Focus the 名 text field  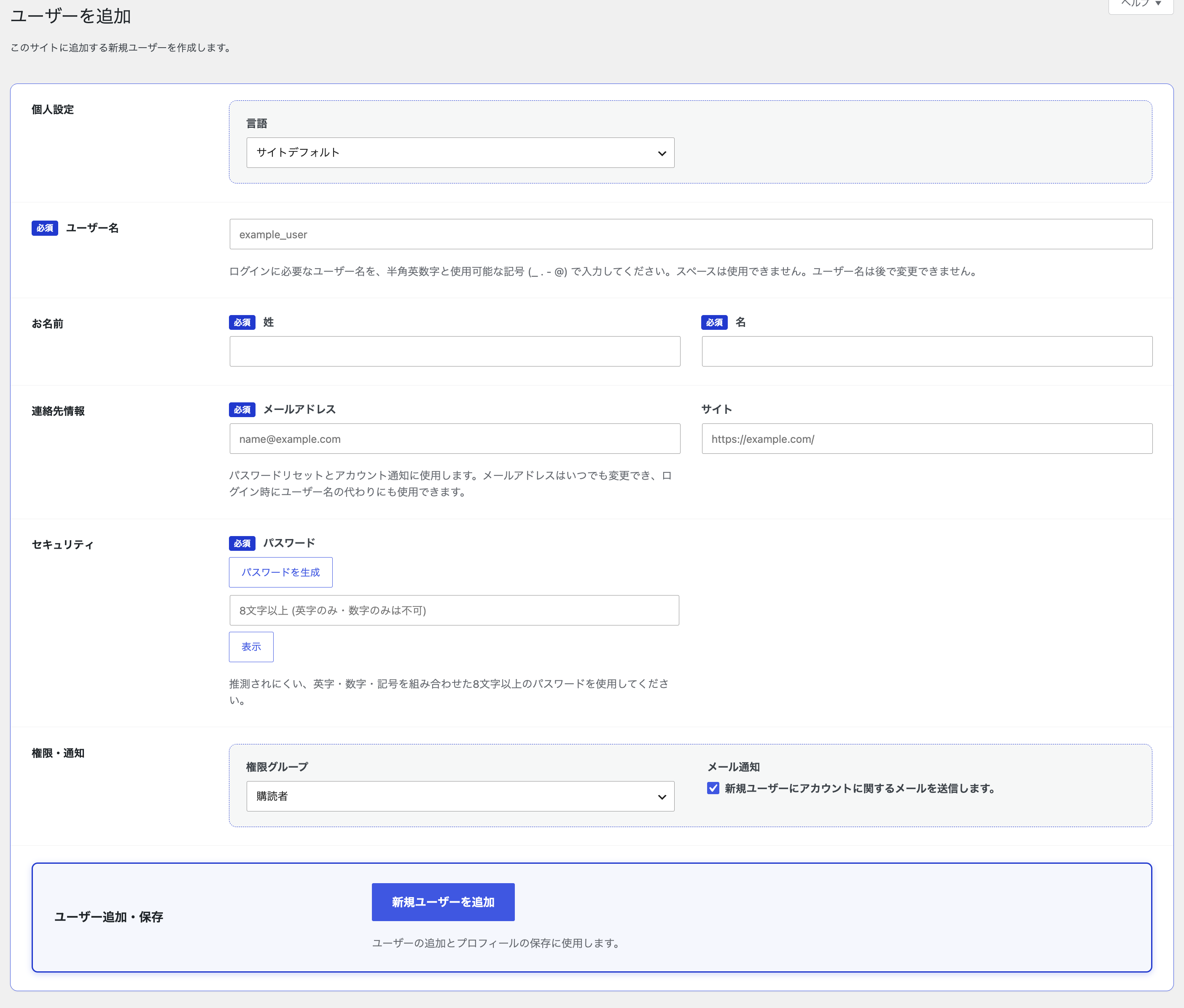pyautogui.click(x=927, y=351)
